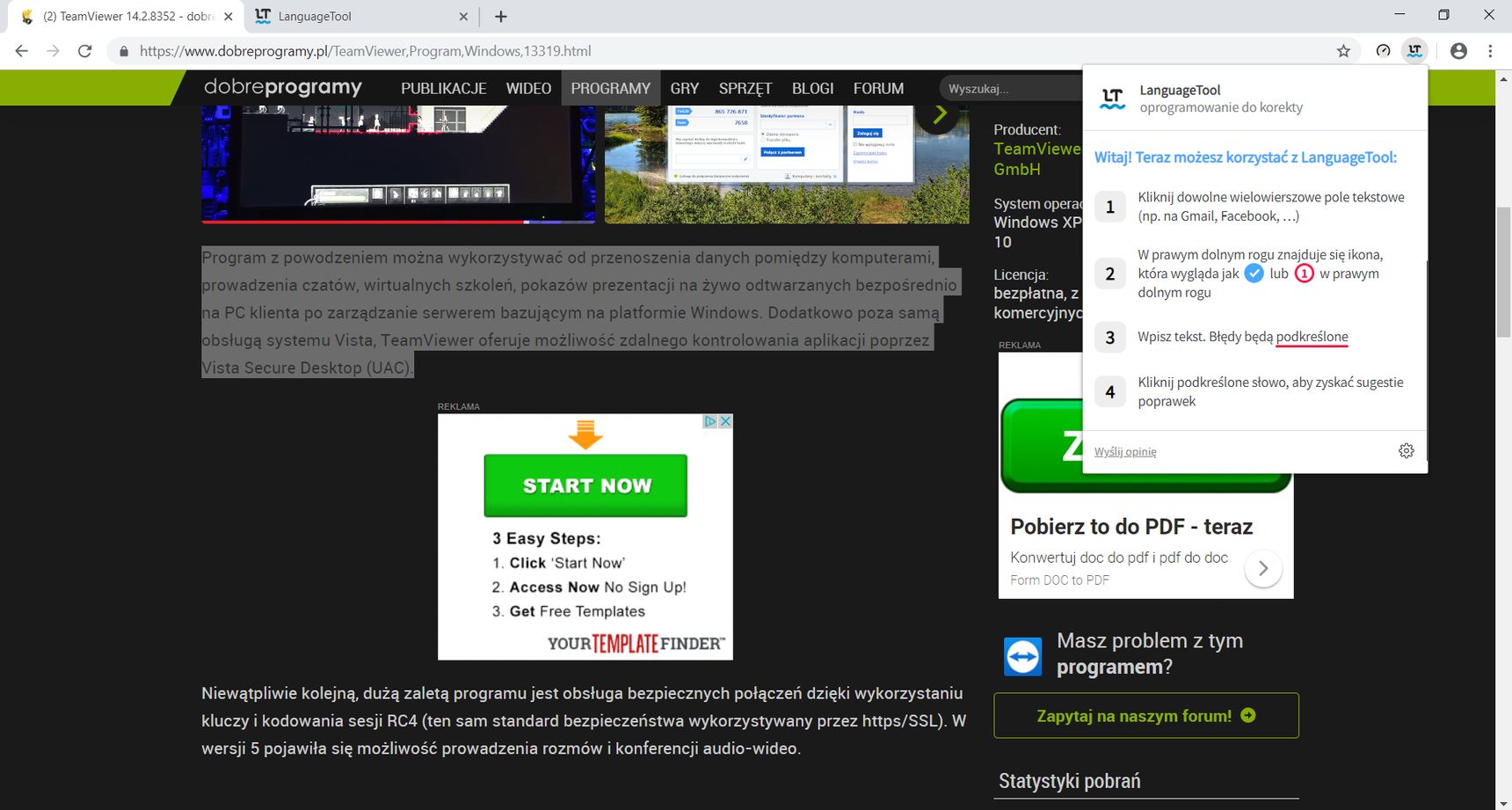Click 'Form DOC to PDF' ad text
Screen dimensions: 1512x810
pyautogui.click(x=1059, y=580)
